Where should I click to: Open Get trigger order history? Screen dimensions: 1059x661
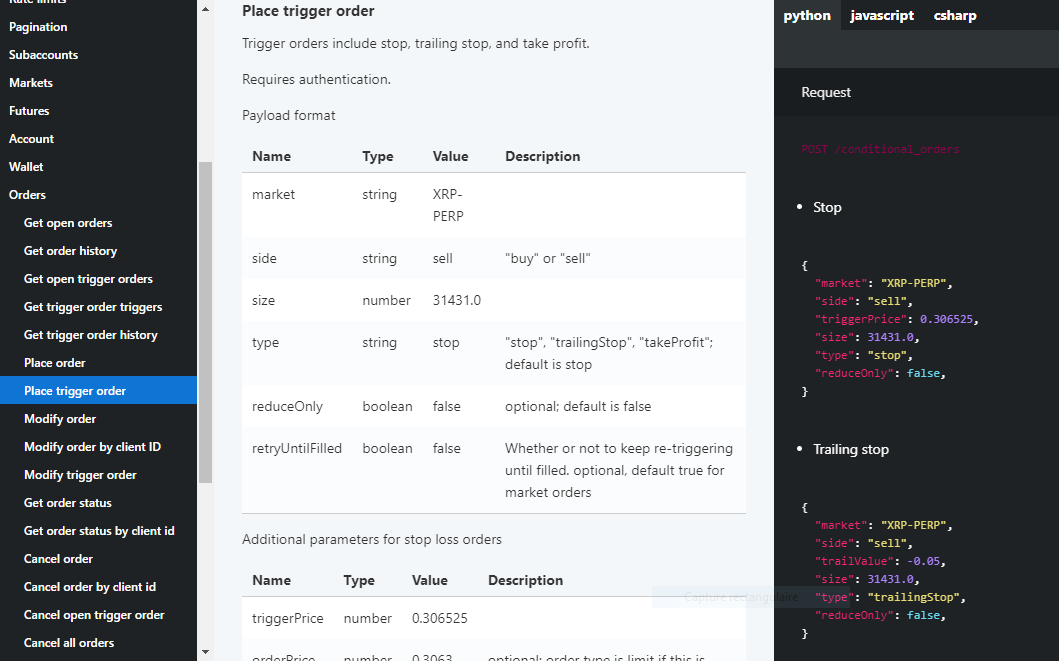tap(91, 335)
